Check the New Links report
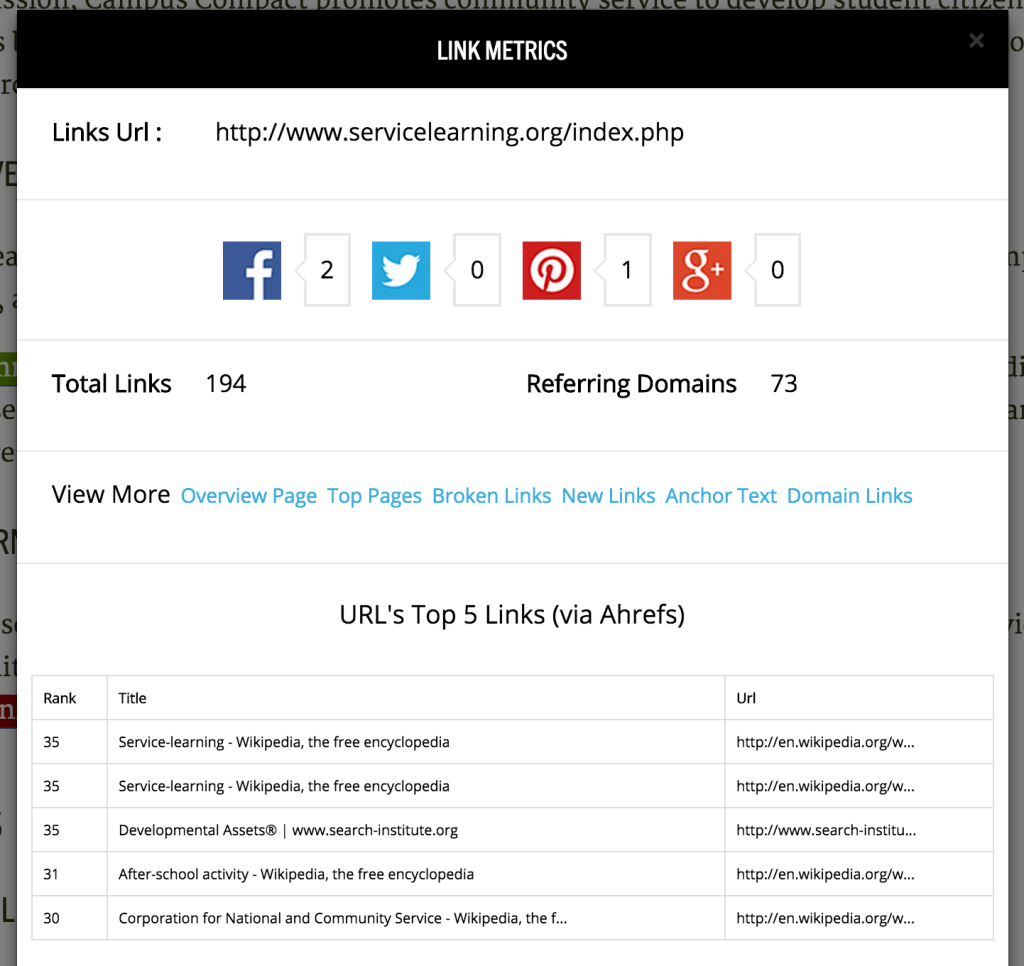 (x=608, y=495)
